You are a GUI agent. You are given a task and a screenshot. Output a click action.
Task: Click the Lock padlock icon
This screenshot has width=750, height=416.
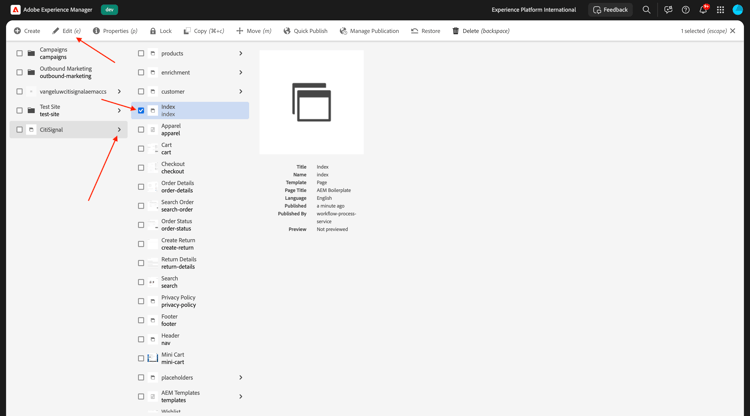pyautogui.click(x=153, y=31)
